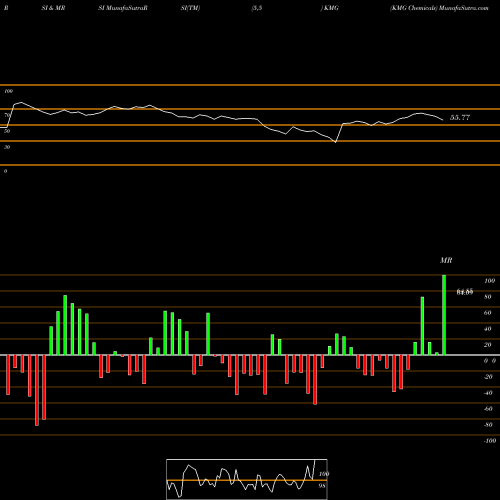Click the 100 label on the RSI axis
Screen dimensions: 500x500
pos(8,91)
